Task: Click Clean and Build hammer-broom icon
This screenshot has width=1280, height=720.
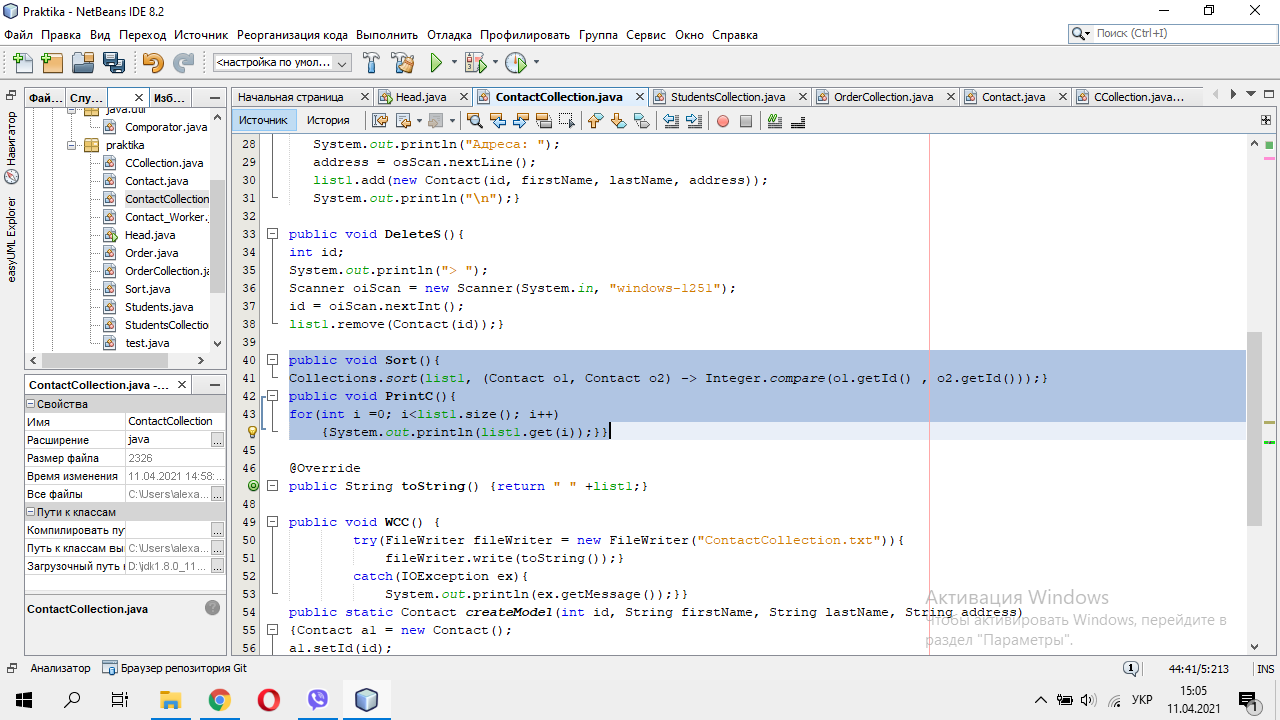Action: pos(403,63)
